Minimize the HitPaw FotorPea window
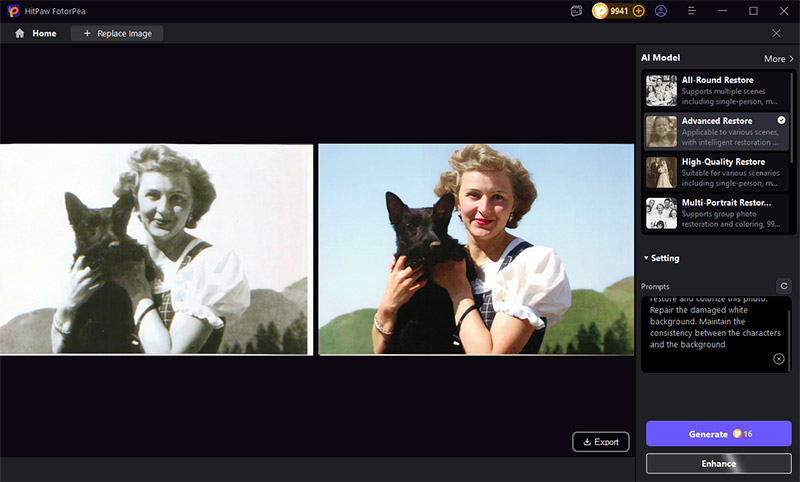This screenshot has height=482, width=800. 722,11
